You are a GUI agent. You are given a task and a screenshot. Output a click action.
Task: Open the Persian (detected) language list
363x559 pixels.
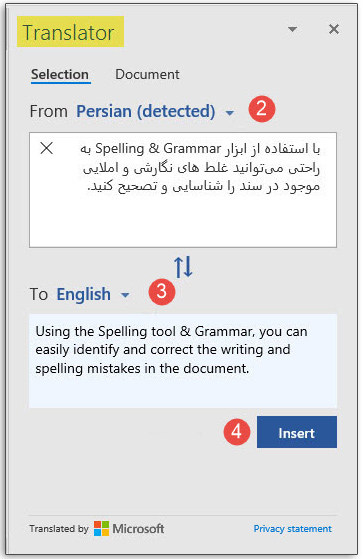pyautogui.click(x=146, y=111)
